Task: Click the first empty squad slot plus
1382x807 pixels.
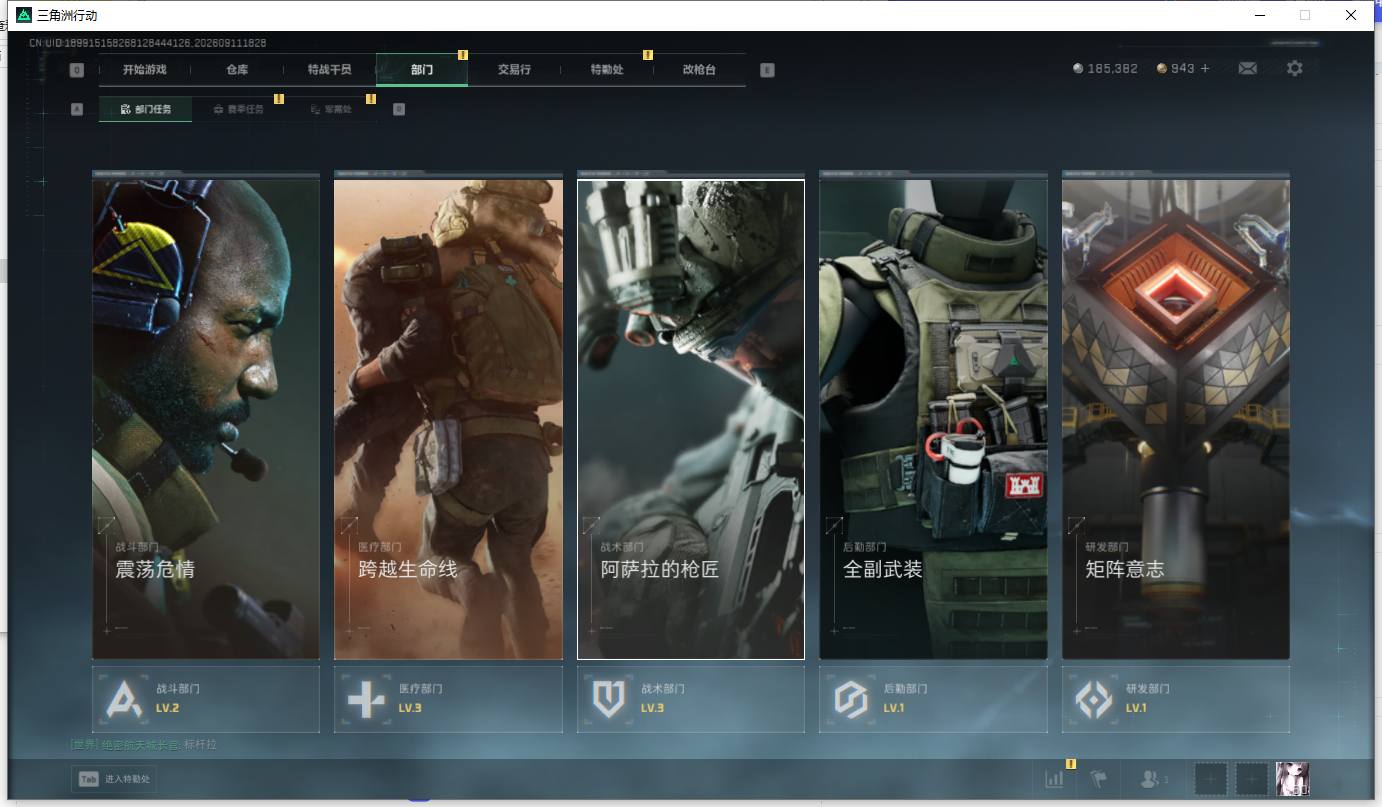Action: pos(1211,779)
